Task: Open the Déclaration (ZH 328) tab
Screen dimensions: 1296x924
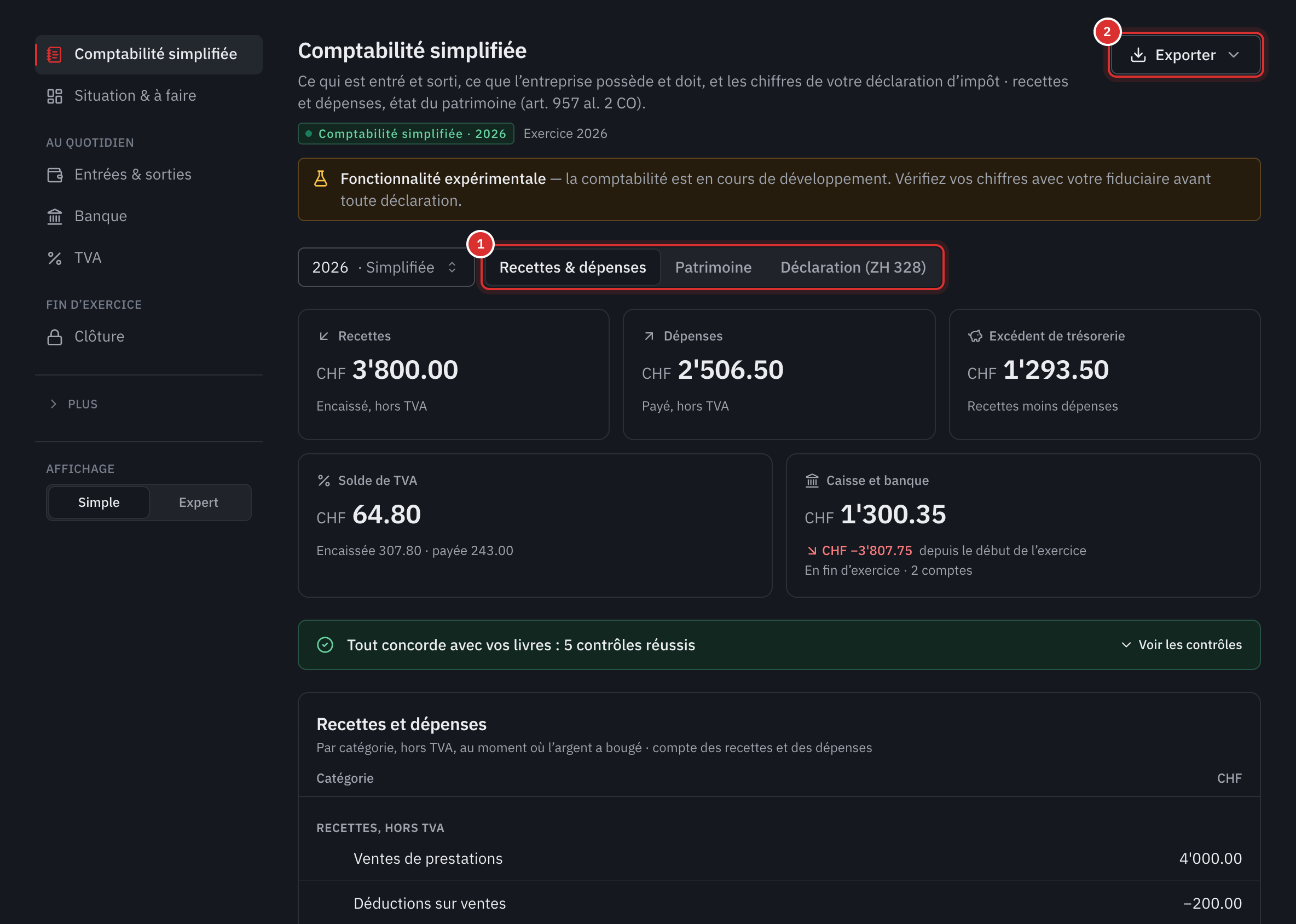Action: tap(853, 268)
